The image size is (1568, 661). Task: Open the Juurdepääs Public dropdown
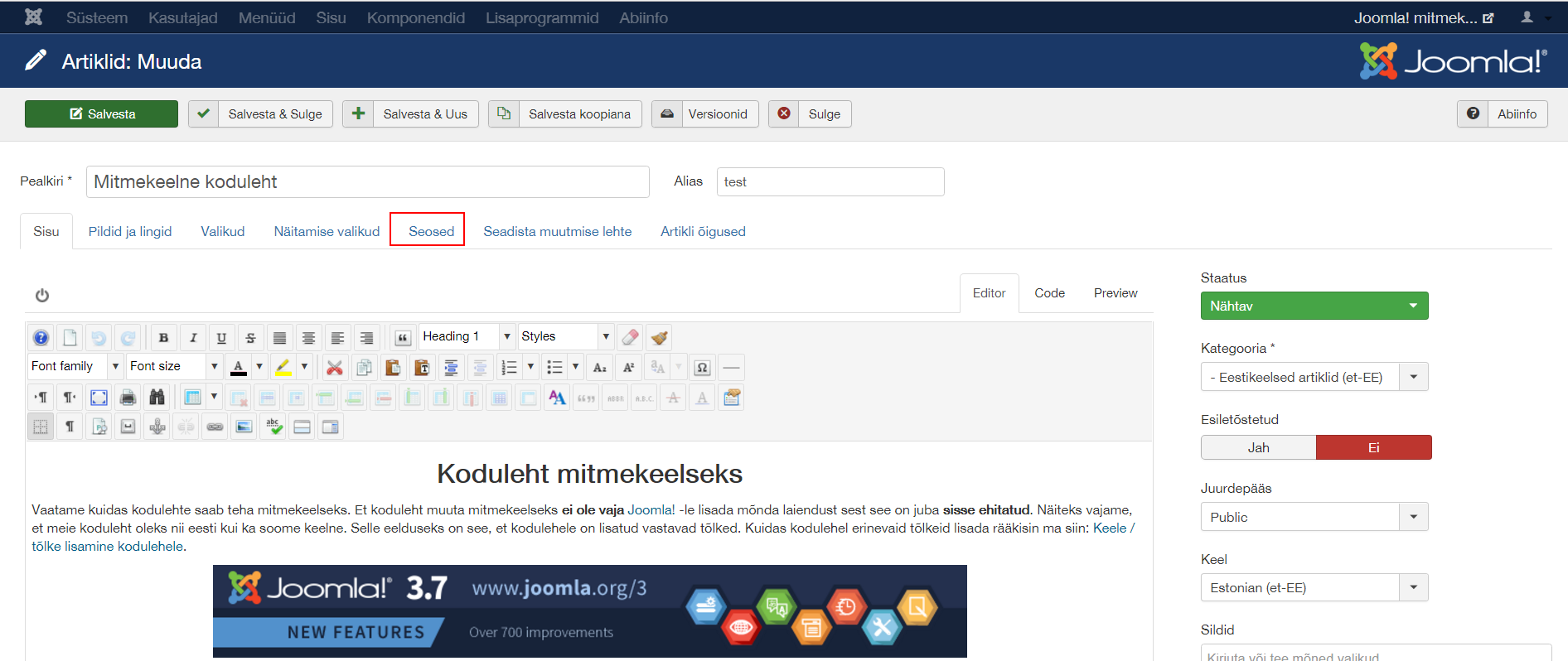pos(1314,517)
